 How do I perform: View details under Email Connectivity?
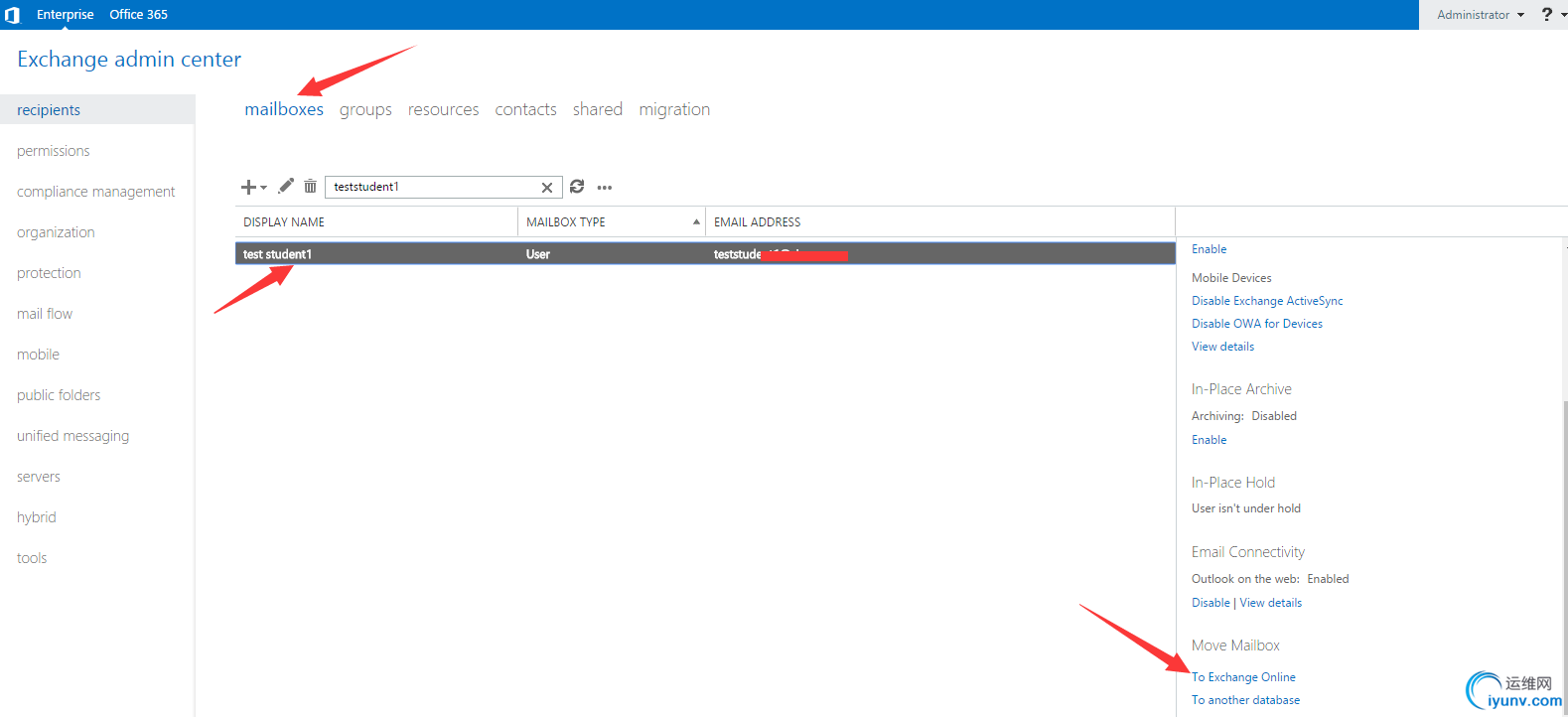1271,603
